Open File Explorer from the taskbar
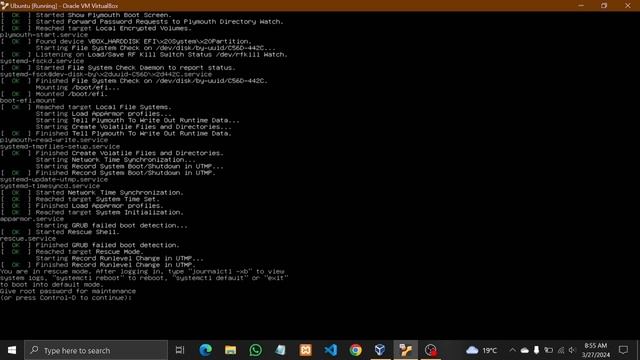This screenshot has height=360, width=640. pyautogui.click(x=230, y=350)
